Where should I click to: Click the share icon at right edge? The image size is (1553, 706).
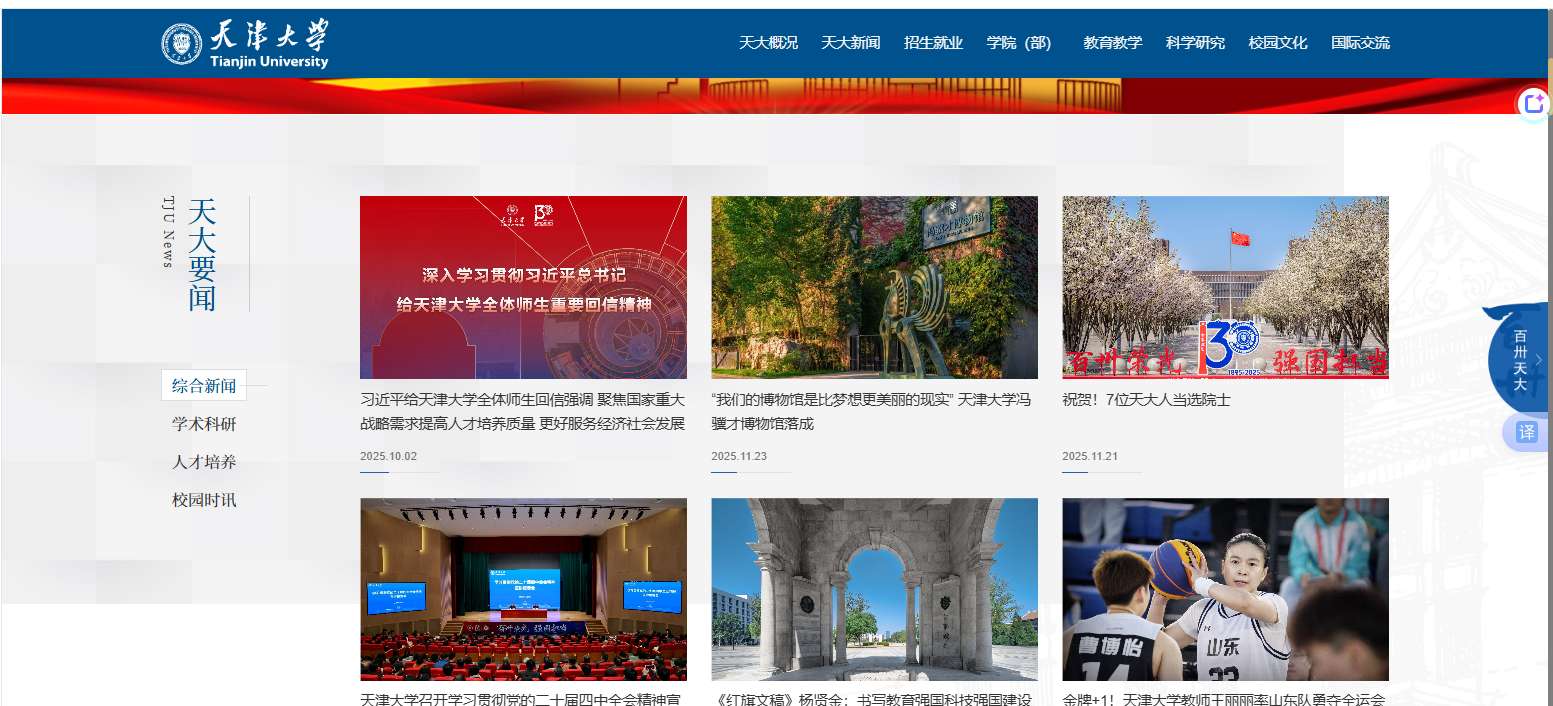pos(1534,104)
